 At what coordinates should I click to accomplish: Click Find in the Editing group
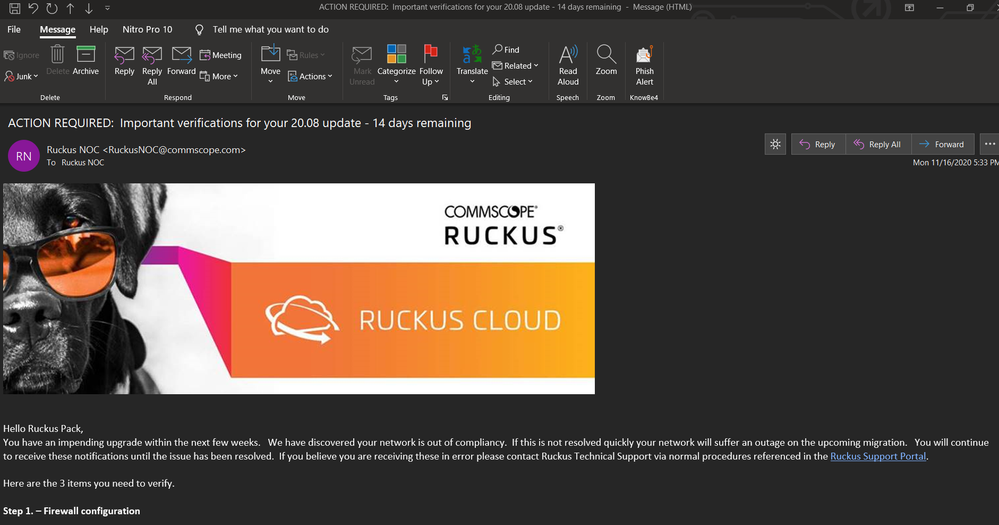tap(506, 49)
